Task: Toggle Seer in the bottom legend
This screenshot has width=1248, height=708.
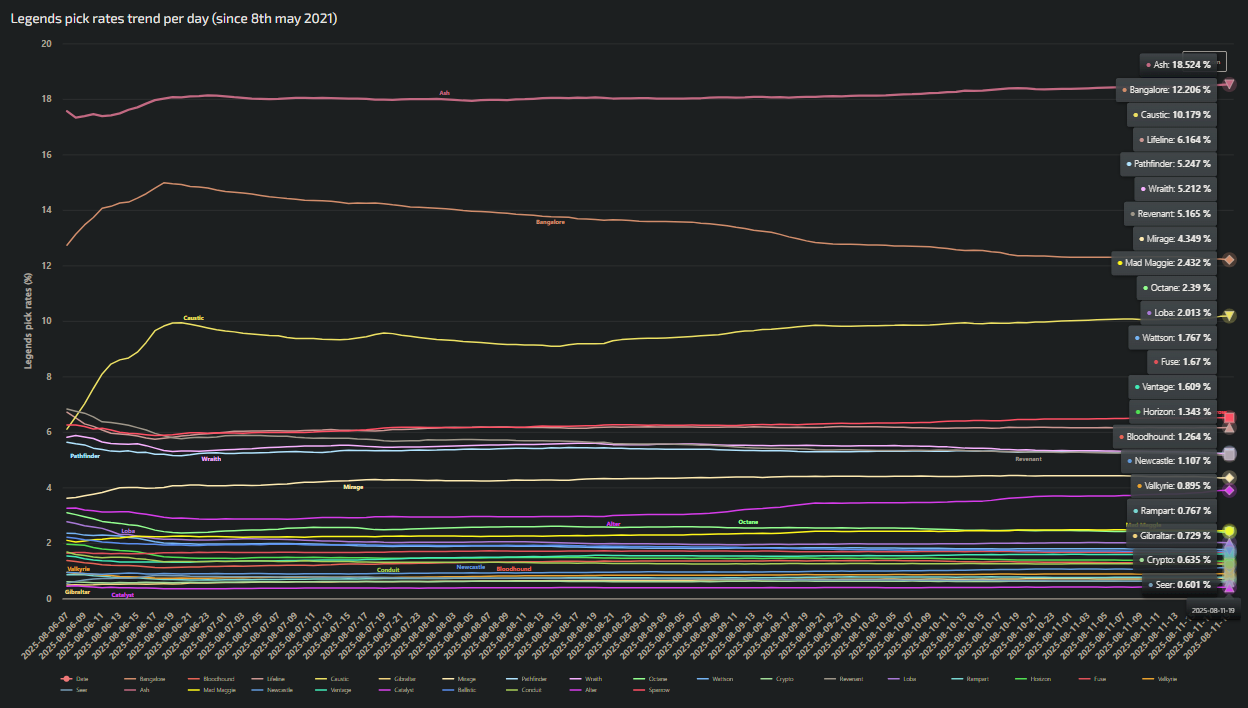Action: [x=75, y=690]
